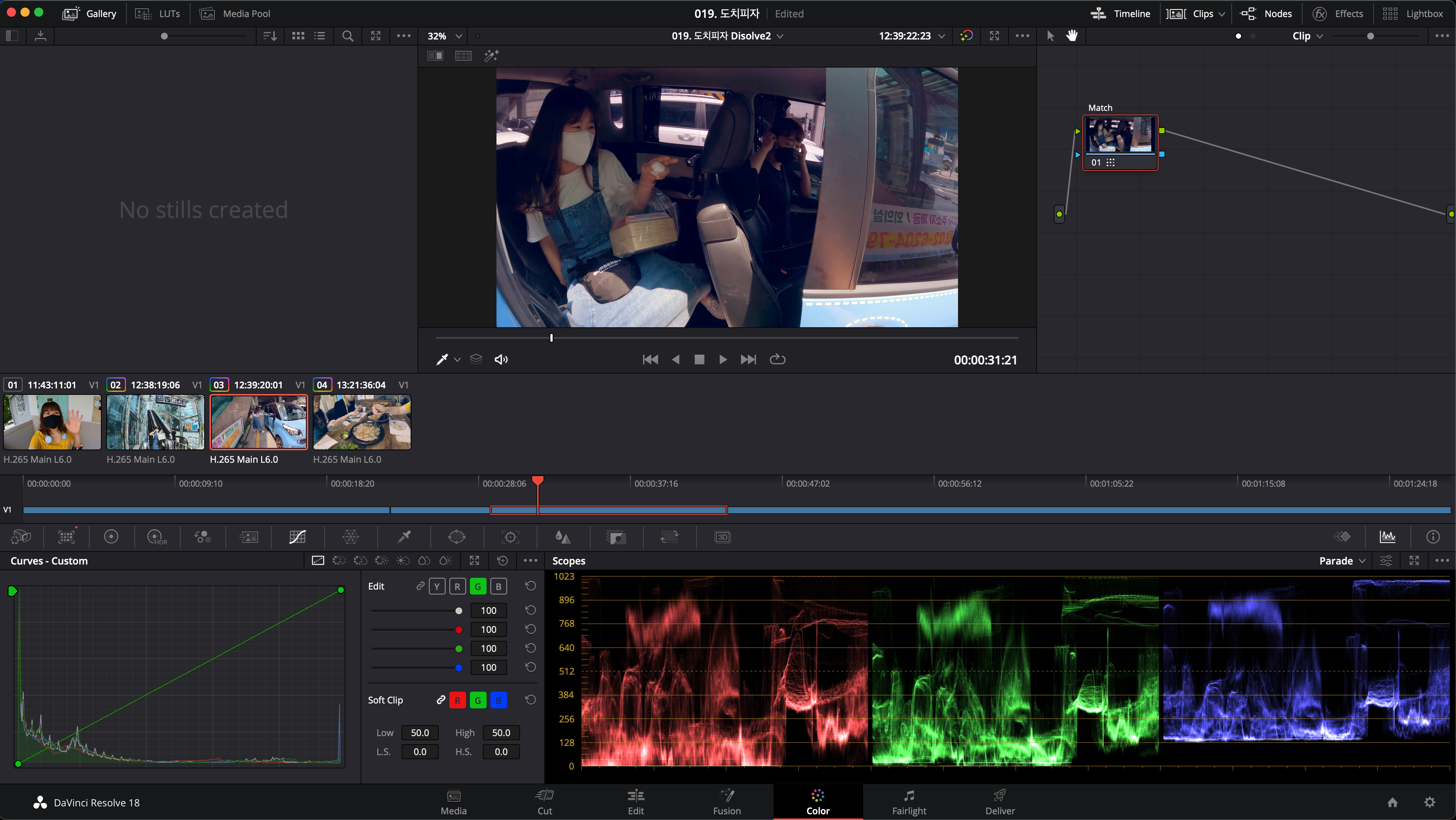Open the Power Window palette
The width and height of the screenshot is (1456, 820).
(457, 537)
